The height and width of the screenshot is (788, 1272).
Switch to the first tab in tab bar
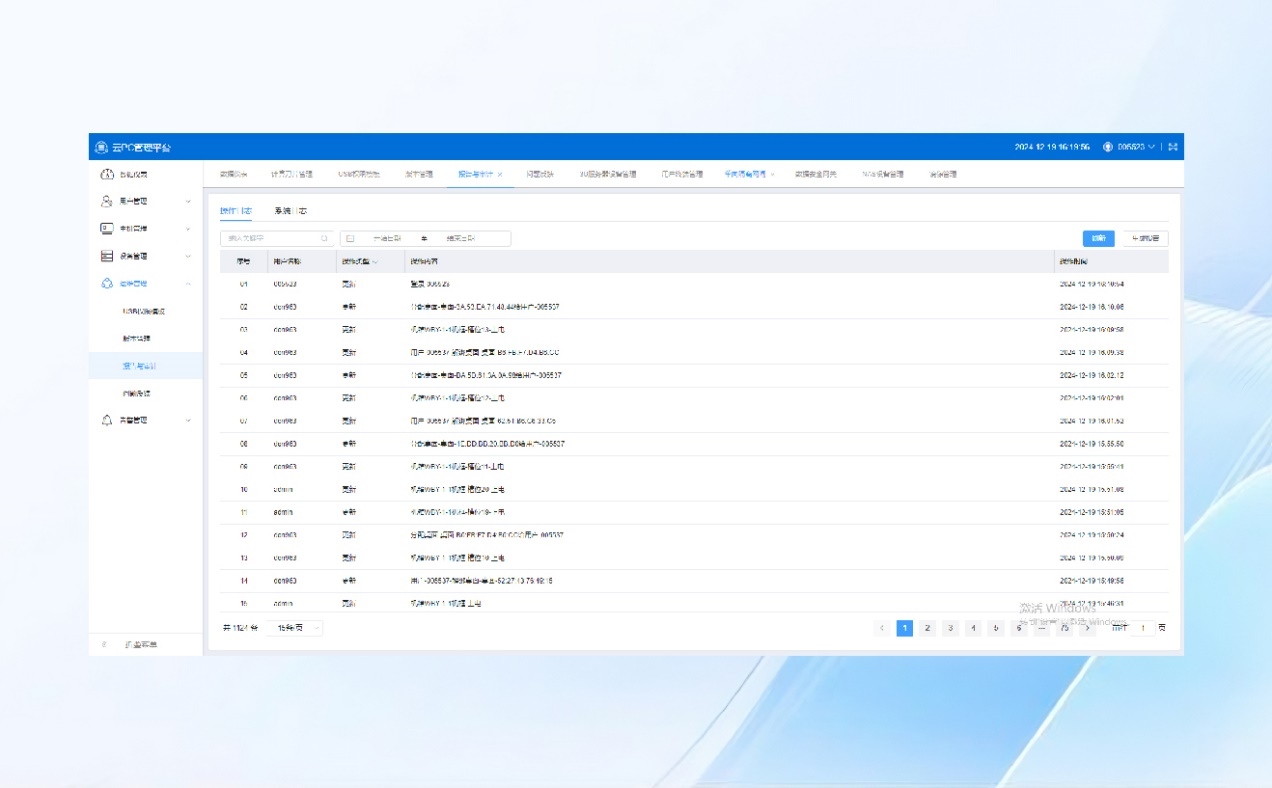(x=233, y=174)
